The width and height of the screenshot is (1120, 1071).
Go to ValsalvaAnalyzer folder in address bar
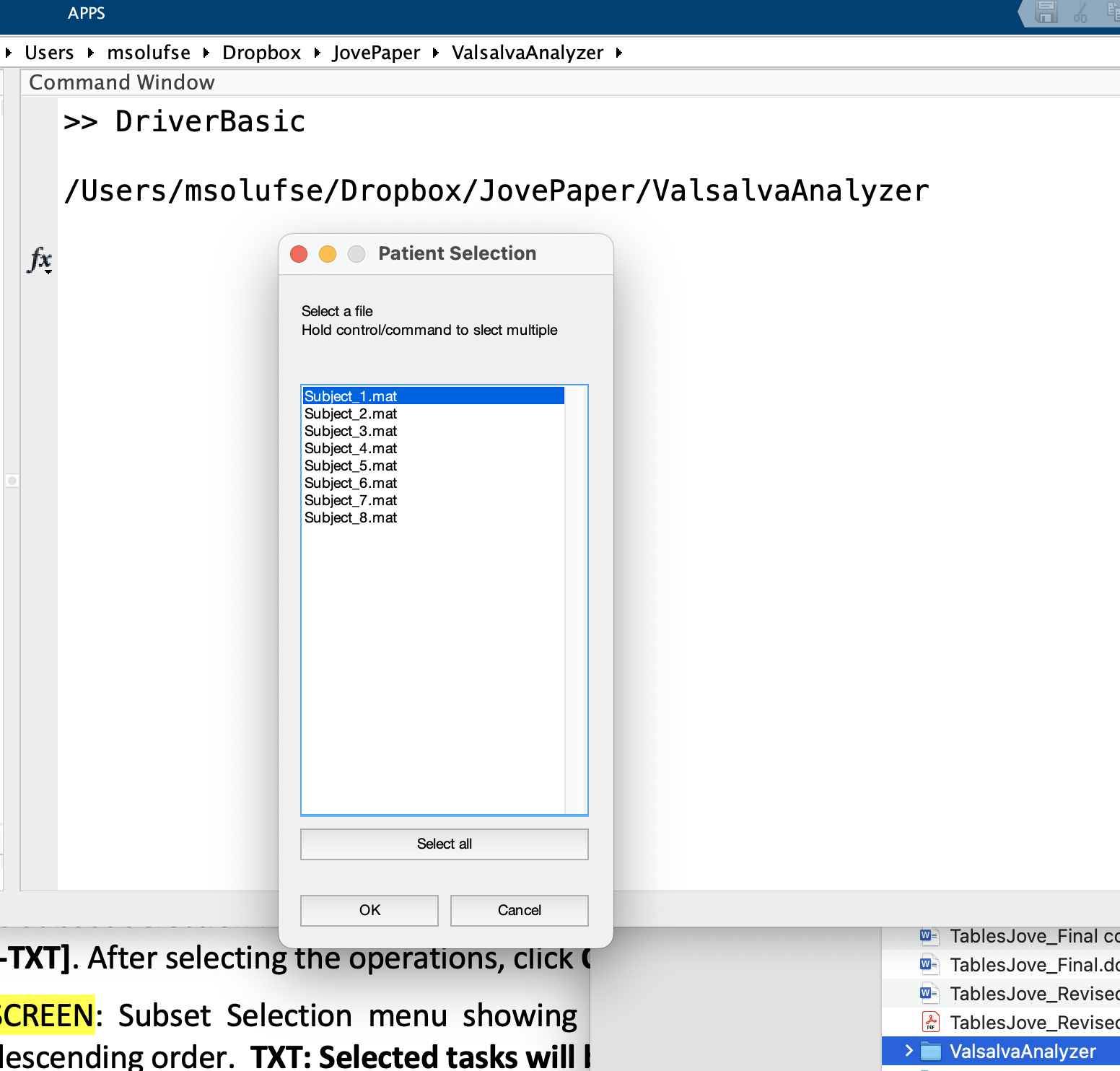pos(528,53)
